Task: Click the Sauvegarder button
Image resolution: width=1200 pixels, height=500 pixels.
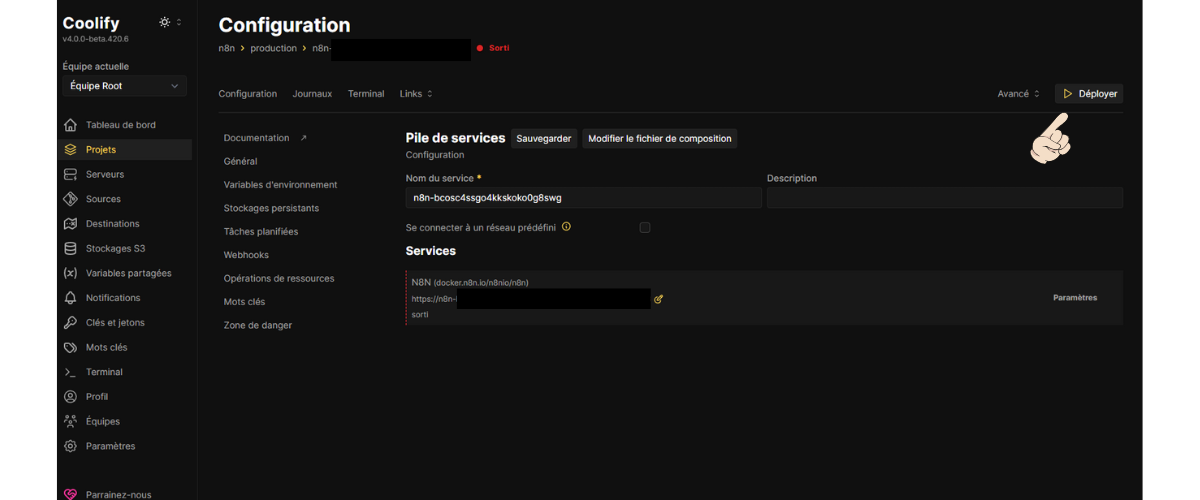Action: point(544,139)
